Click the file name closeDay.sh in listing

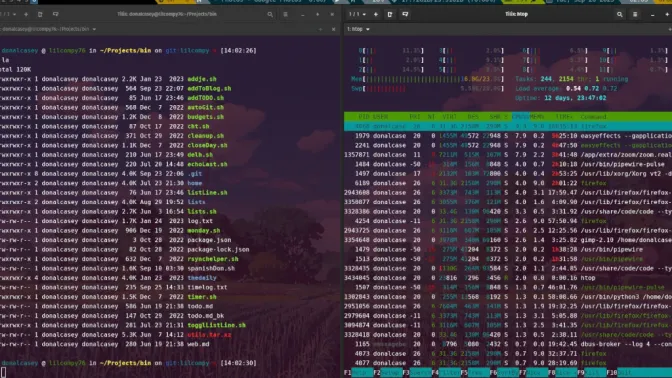pyautogui.click(x=207, y=145)
